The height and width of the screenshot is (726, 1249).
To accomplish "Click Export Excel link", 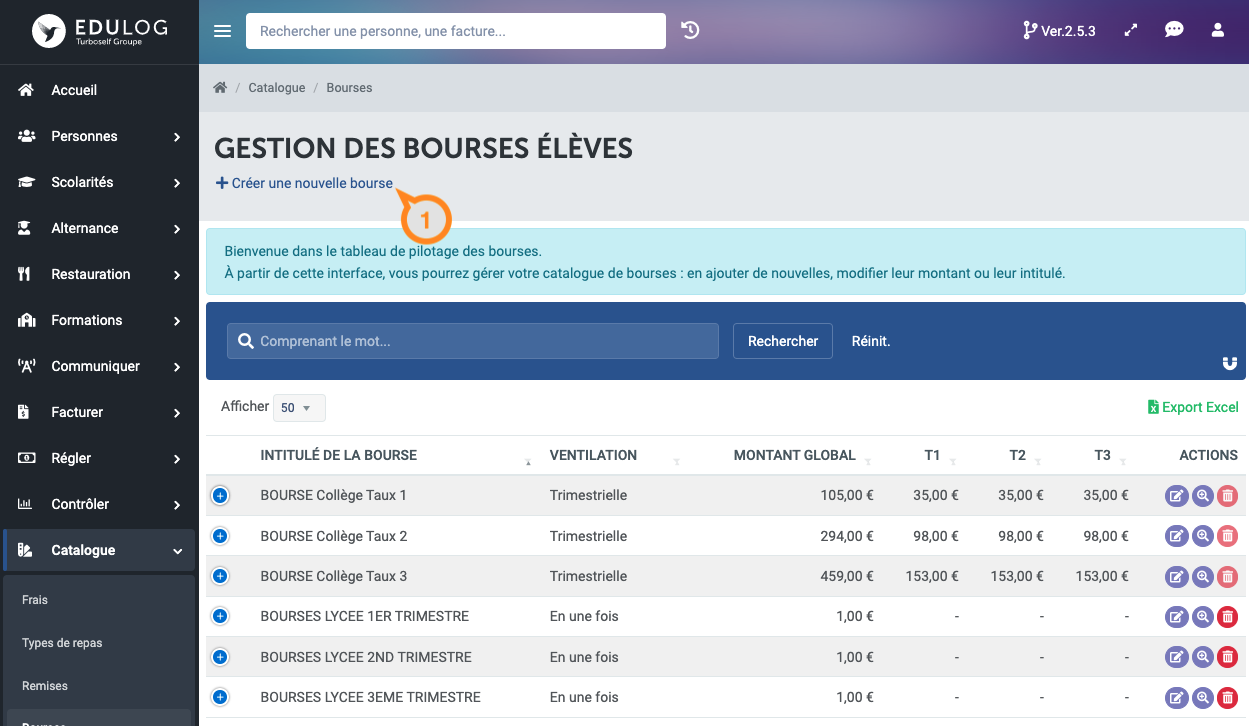I will click(x=1193, y=407).
